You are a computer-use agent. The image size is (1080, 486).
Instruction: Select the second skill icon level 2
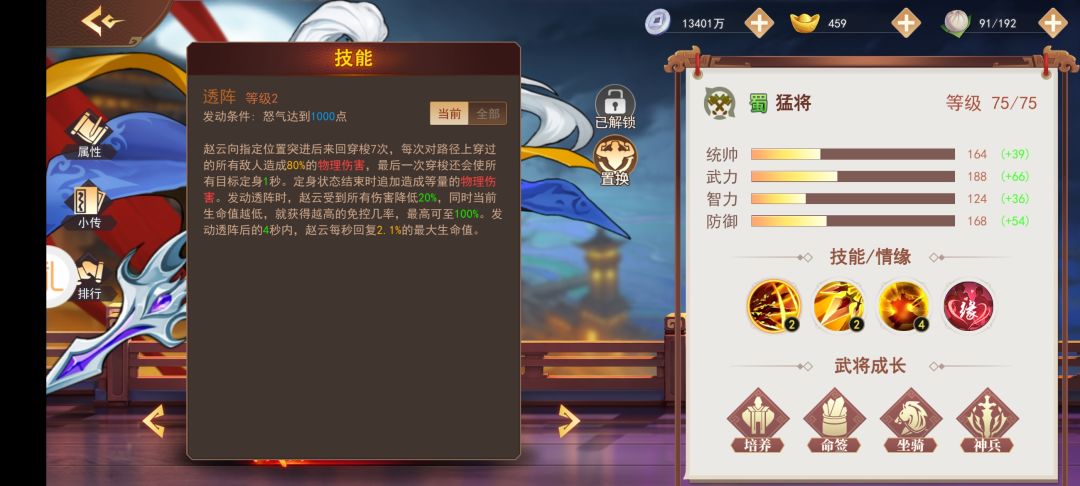838,306
